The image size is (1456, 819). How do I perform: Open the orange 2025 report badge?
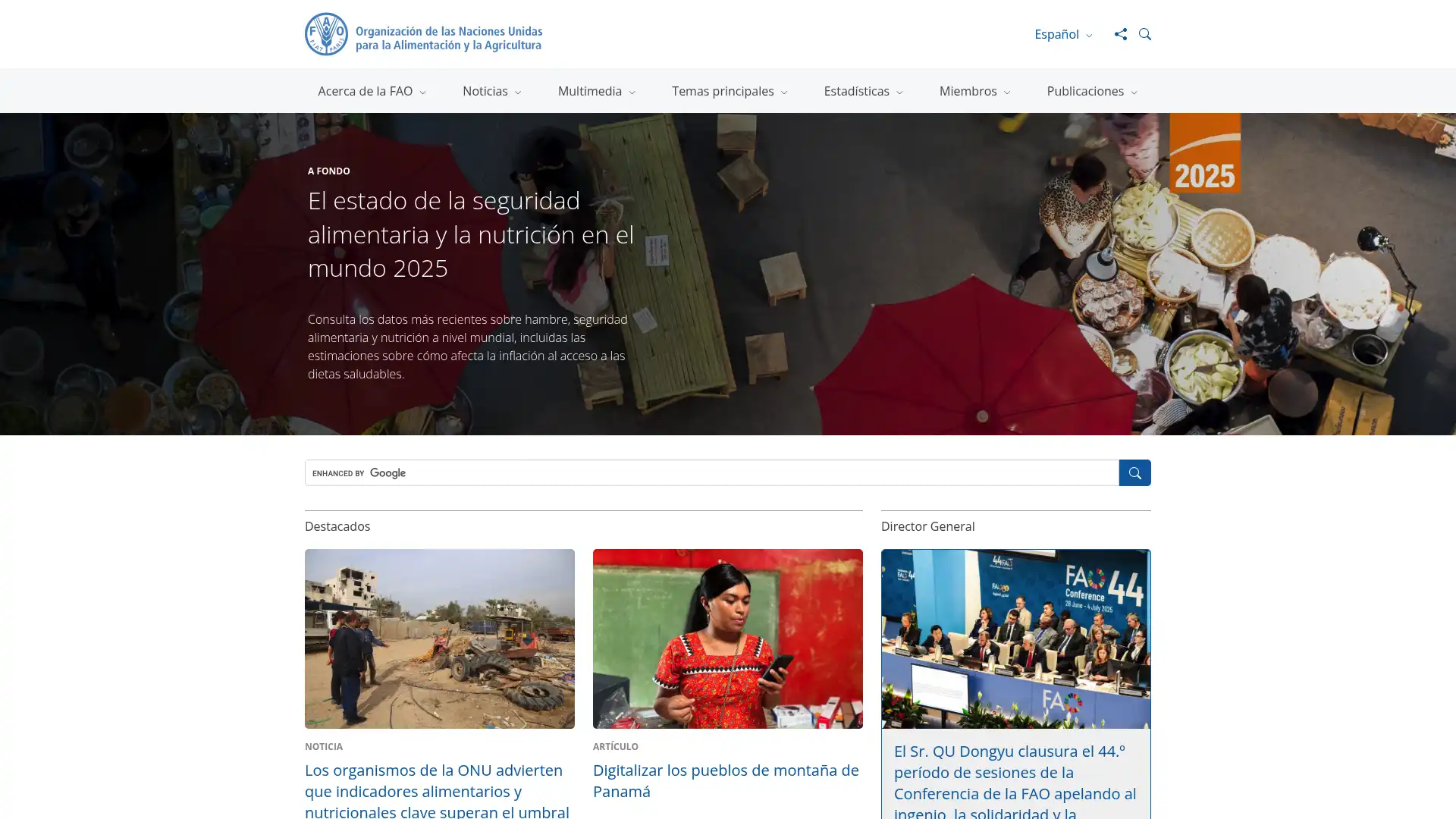coord(1204,153)
